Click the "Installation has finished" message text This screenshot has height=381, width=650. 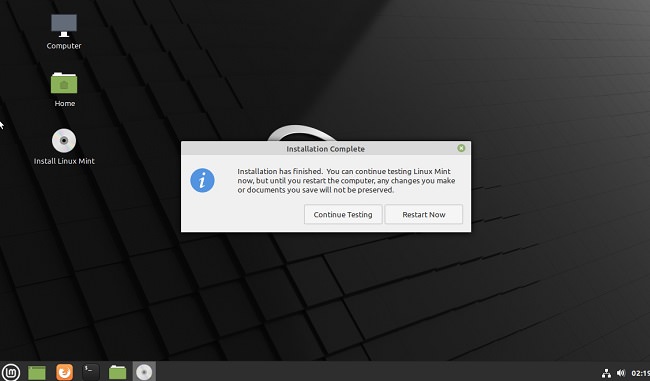pos(346,180)
